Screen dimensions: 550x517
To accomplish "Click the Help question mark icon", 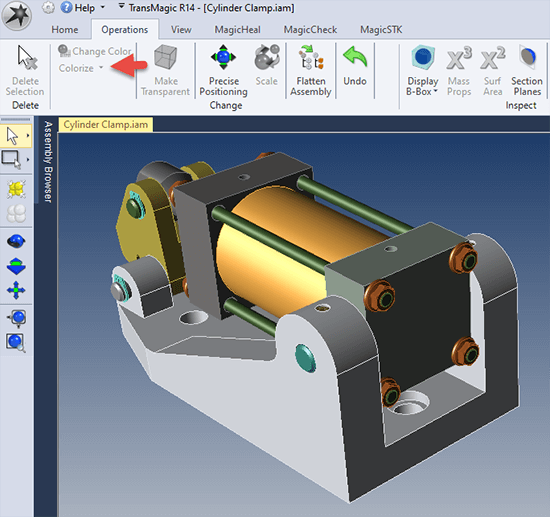I will 66,7.
